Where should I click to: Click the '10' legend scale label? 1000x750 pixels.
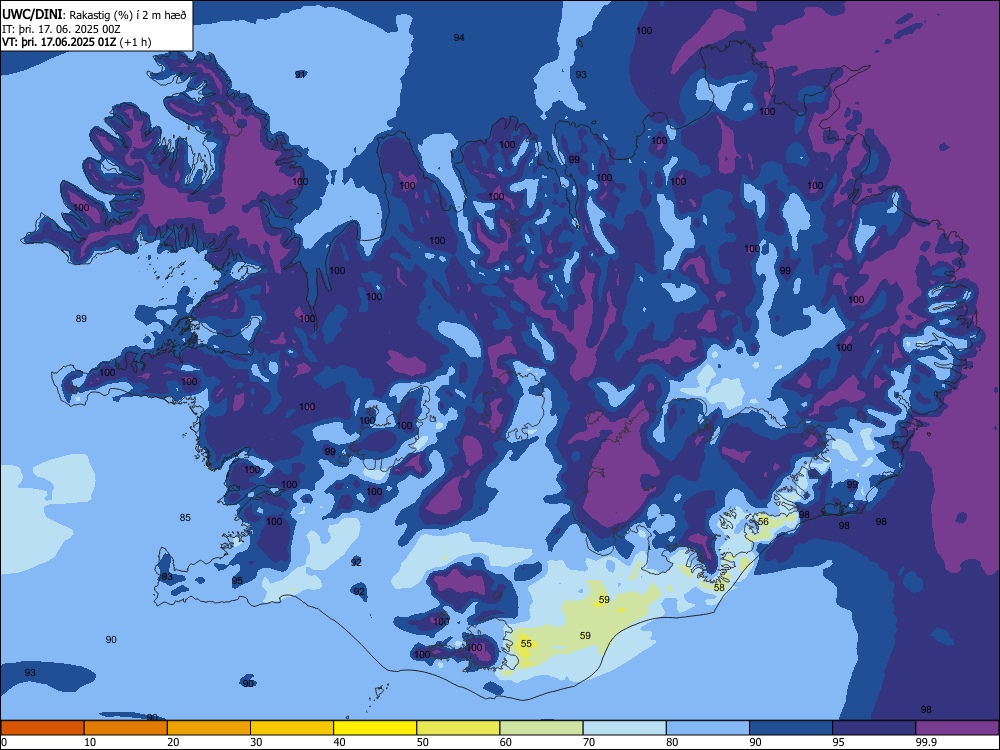coord(90,742)
